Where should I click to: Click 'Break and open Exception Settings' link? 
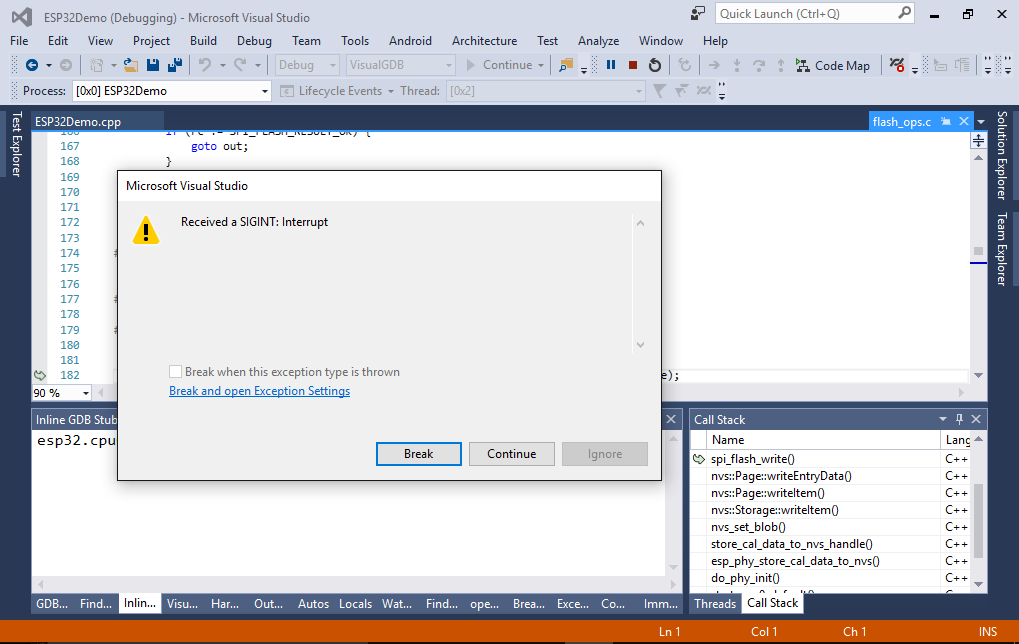tap(259, 391)
